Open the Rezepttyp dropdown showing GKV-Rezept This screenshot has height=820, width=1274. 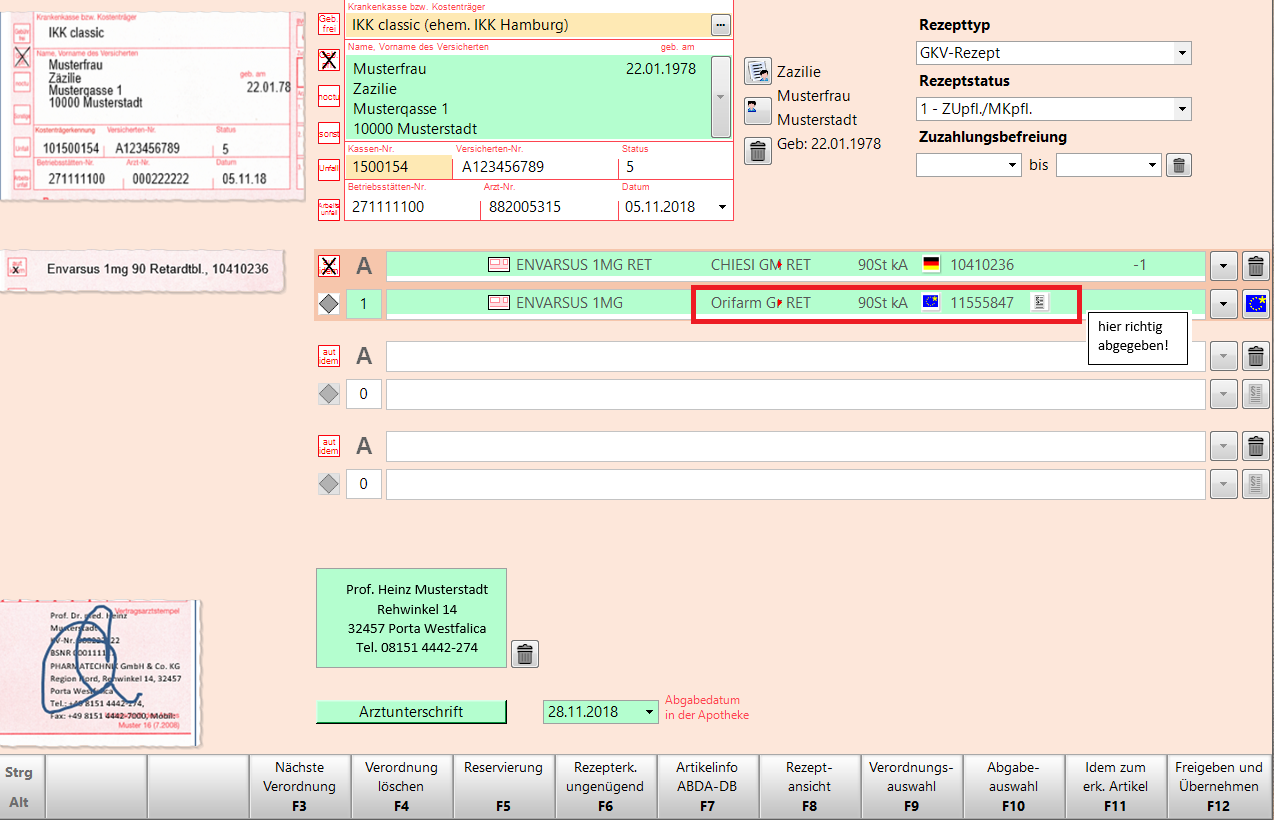(x=1182, y=53)
